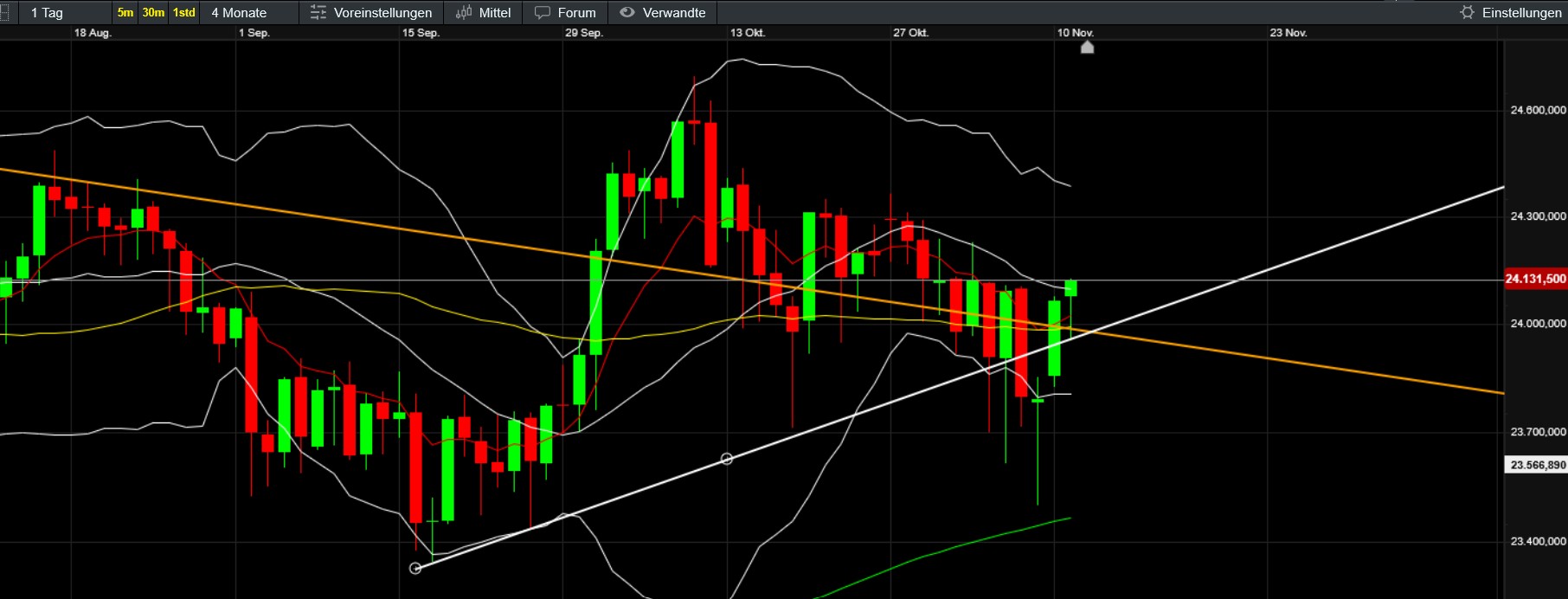Select the 5m interval shortcut
The width and height of the screenshot is (1568, 599).
point(125,13)
